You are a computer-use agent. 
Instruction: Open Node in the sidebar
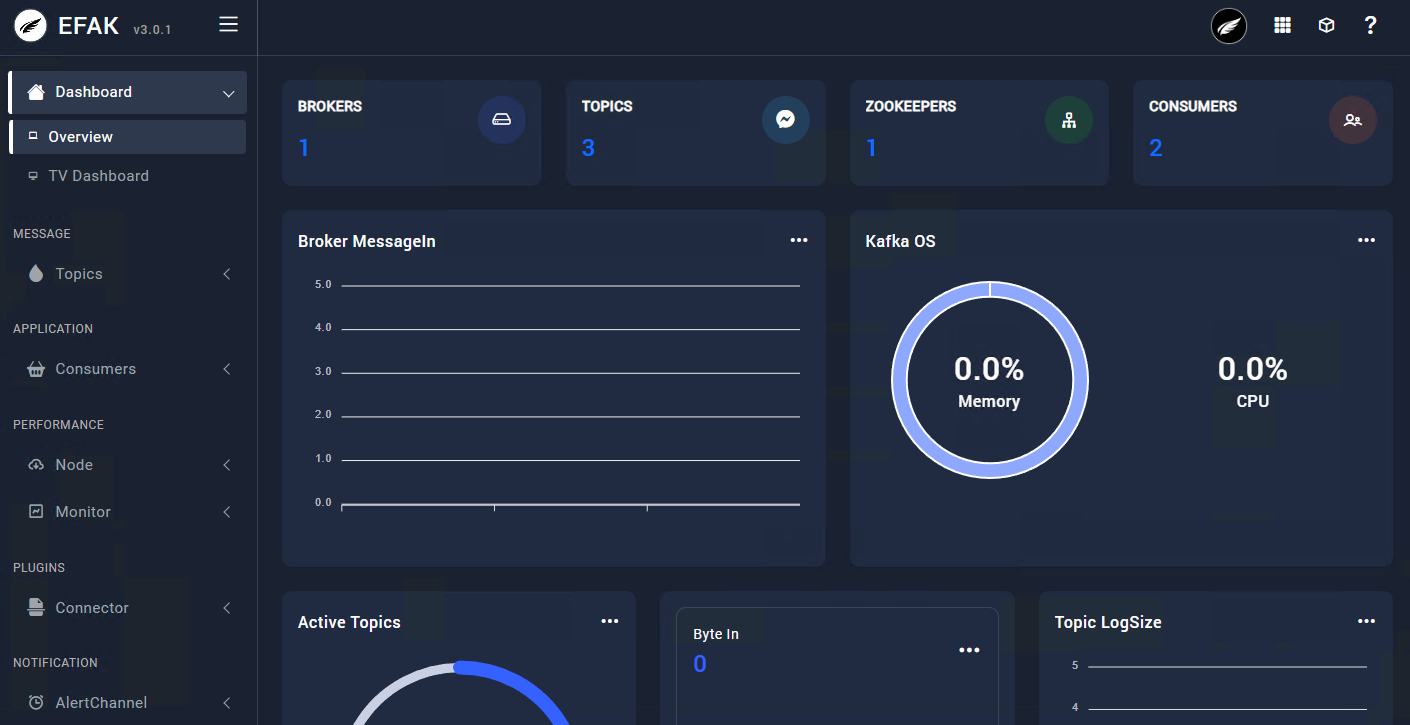(x=127, y=465)
